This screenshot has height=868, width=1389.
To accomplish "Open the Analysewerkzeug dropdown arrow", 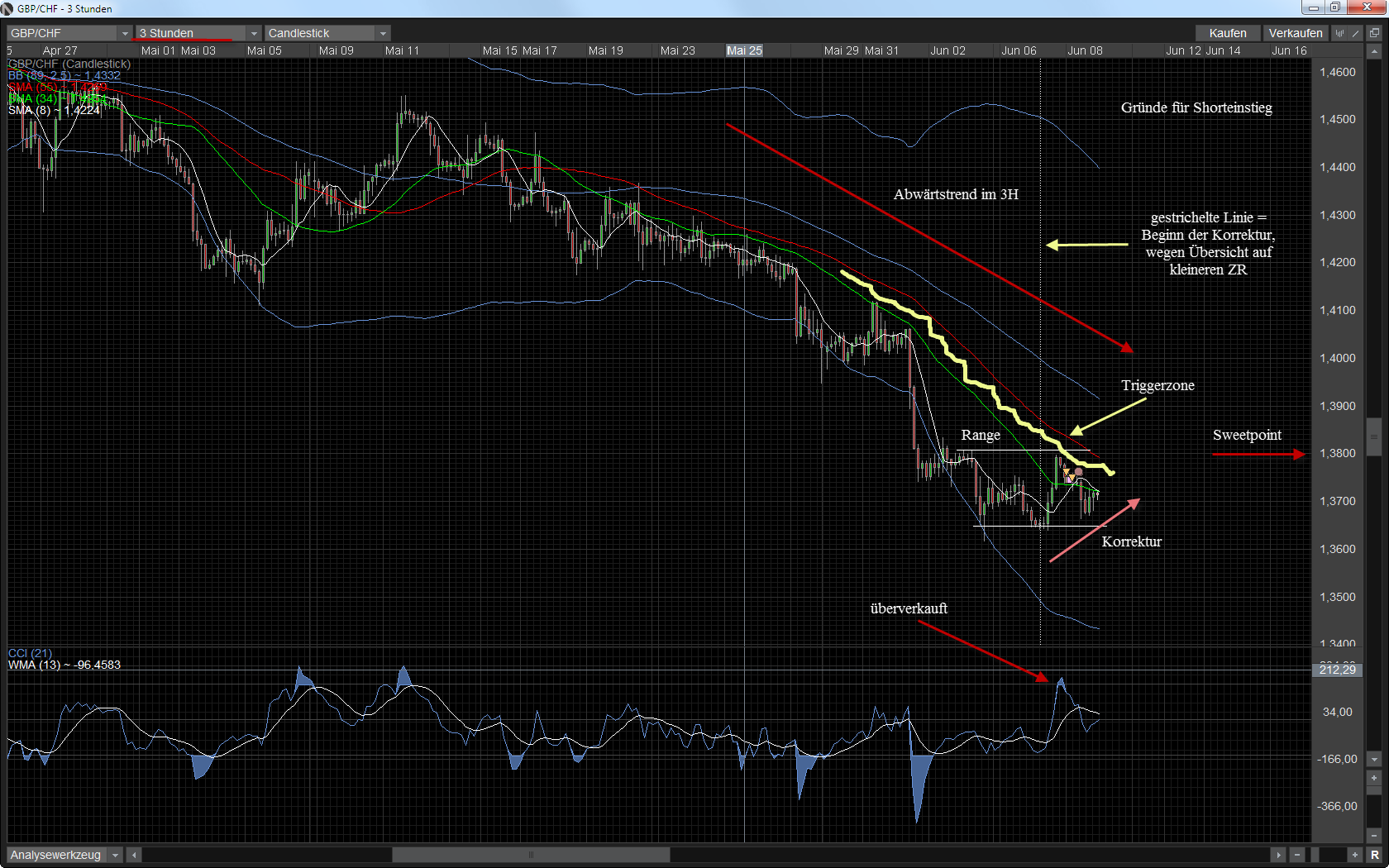I will tap(115, 855).
